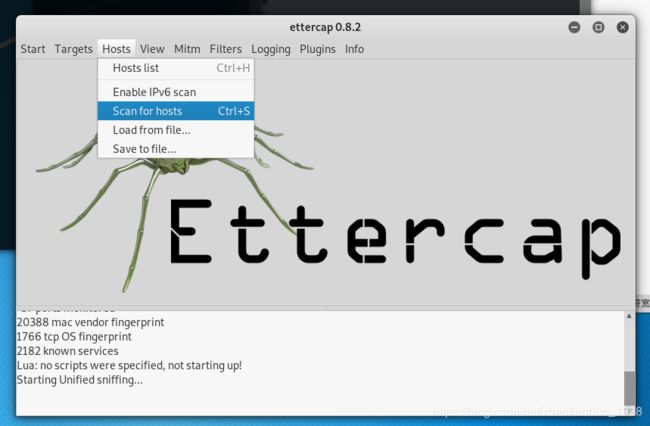650x426 pixels.
Task: Open the View menu
Action: (152, 49)
